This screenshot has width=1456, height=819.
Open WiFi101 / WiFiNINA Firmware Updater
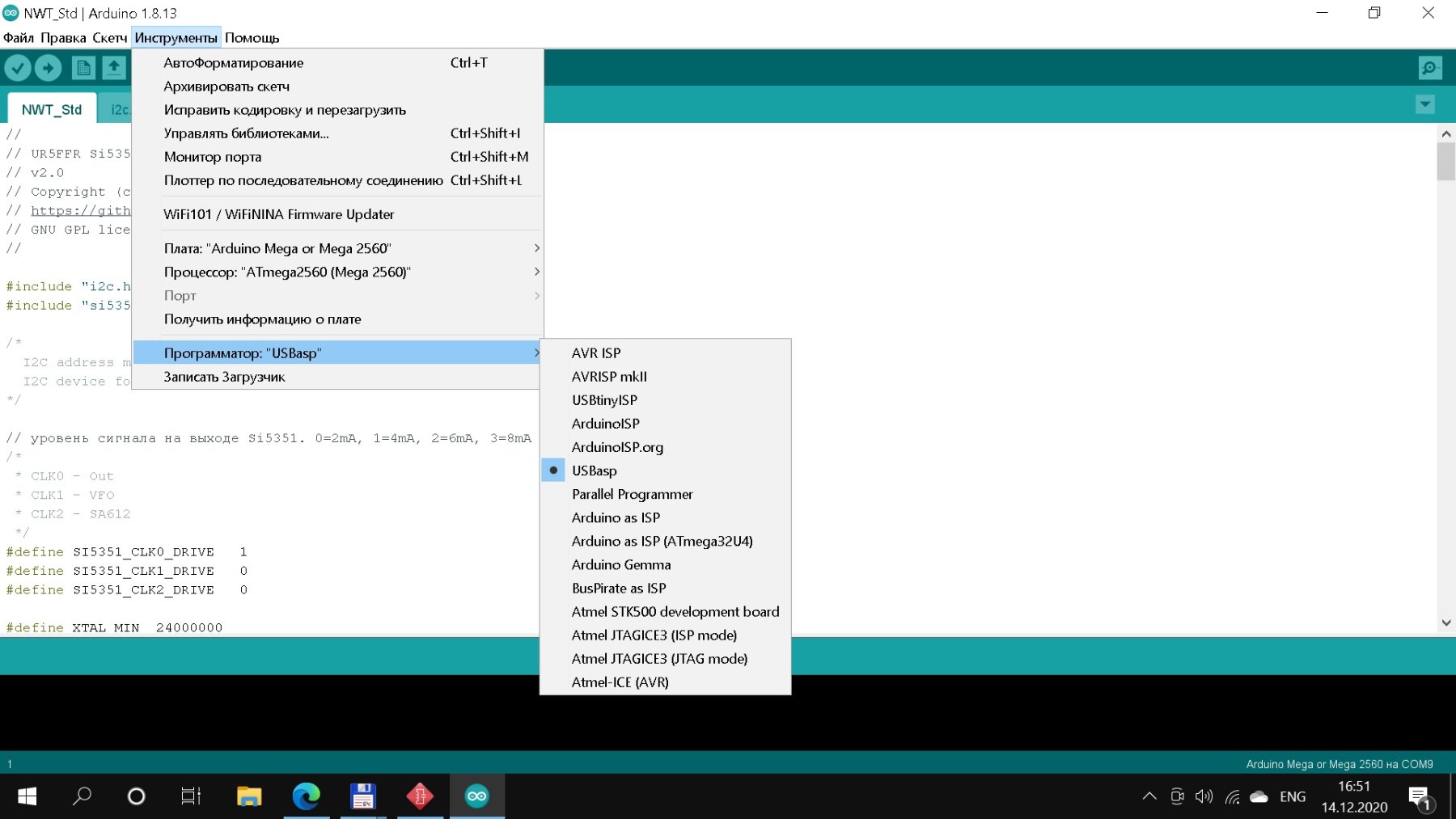pyautogui.click(x=337, y=214)
